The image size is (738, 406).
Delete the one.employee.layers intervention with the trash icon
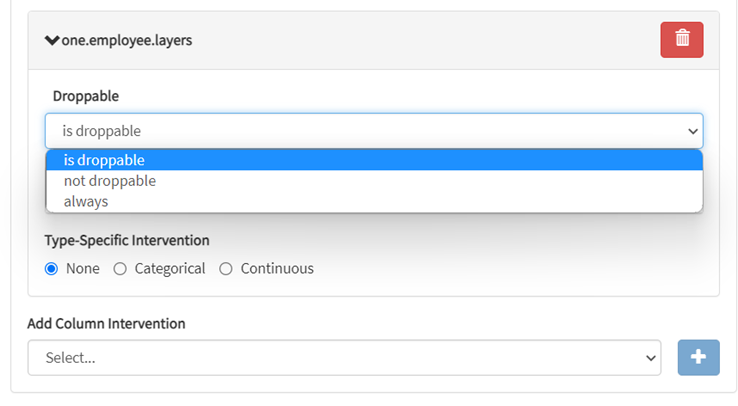(682, 39)
